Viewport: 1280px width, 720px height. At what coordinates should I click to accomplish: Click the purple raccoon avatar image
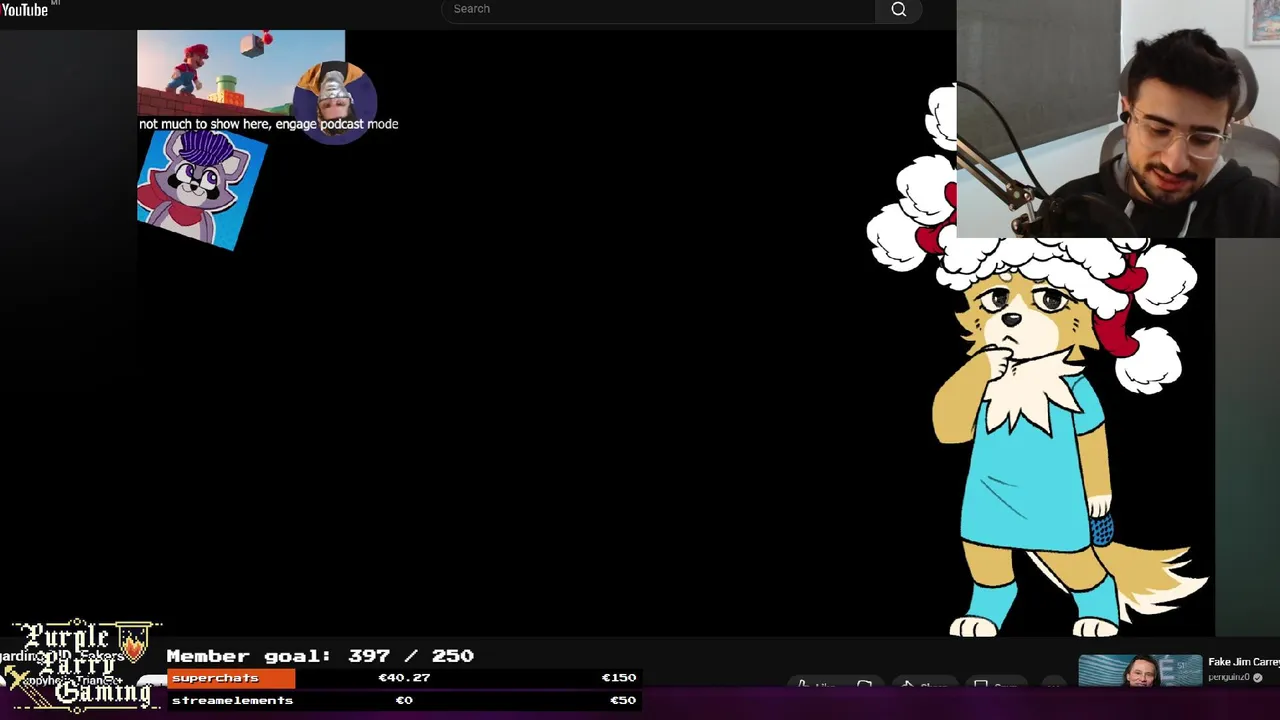click(202, 189)
